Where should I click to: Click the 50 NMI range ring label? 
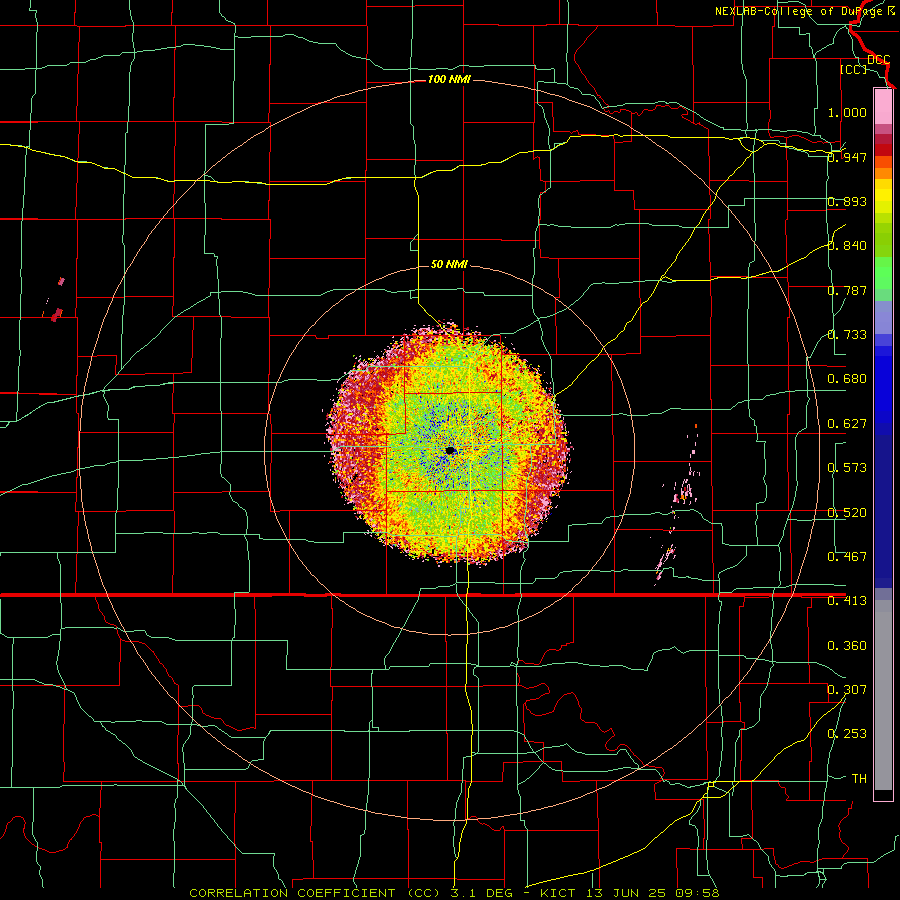tap(449, 264)
